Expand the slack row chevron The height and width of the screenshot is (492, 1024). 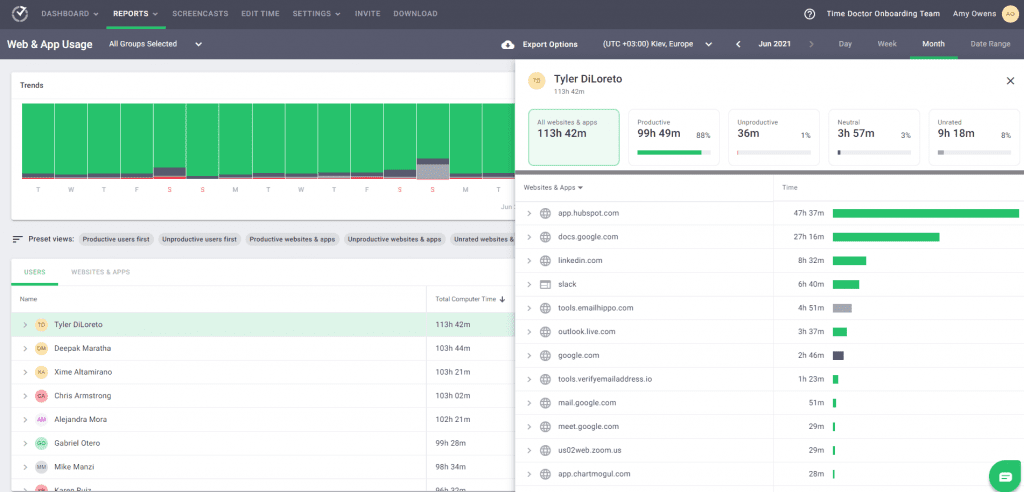pos(529,284)
